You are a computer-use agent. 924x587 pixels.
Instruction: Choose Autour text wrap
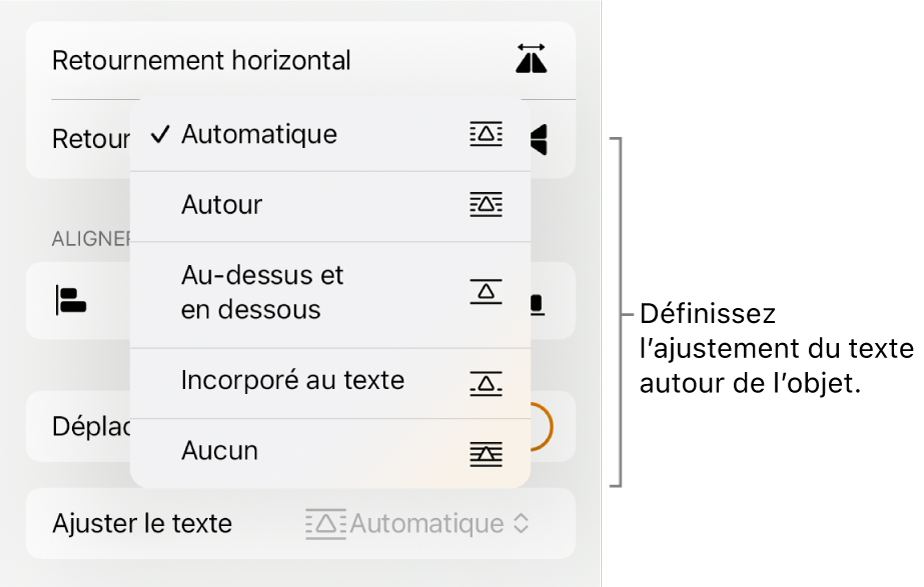tap(222, 205)
